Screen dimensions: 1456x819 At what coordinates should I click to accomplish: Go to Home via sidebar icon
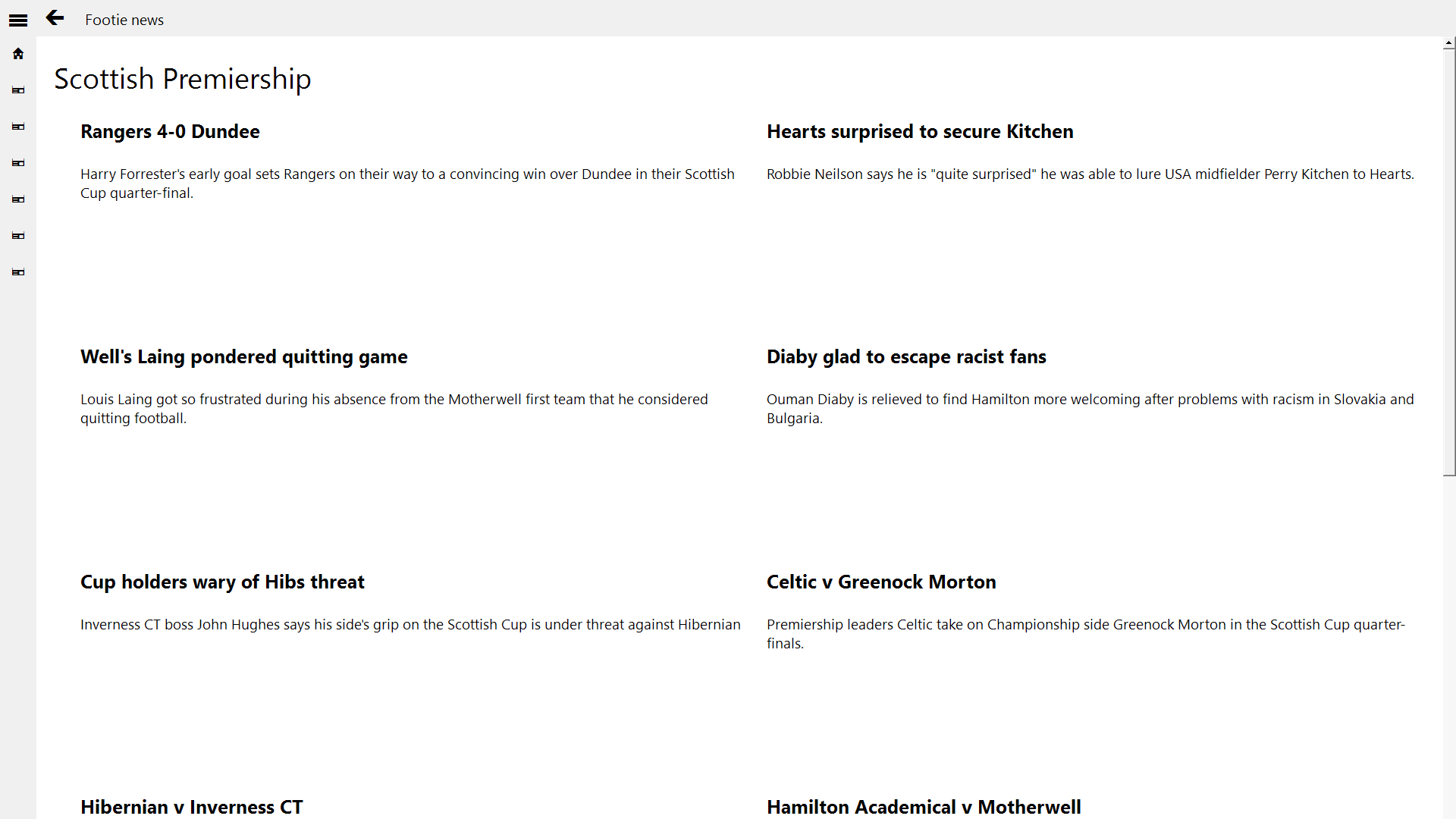point(18,54)
